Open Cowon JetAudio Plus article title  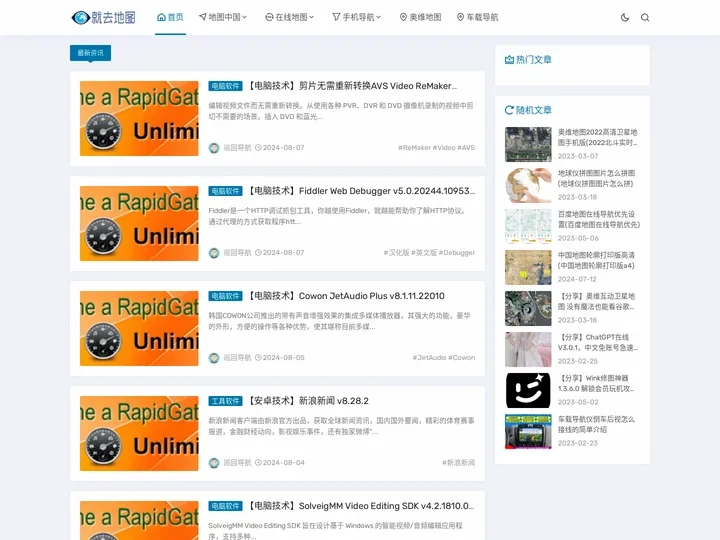346,296
